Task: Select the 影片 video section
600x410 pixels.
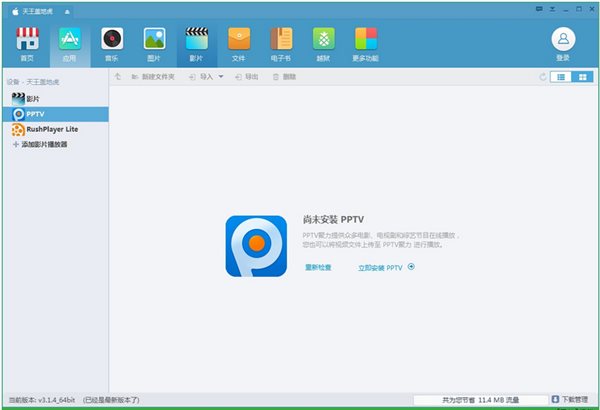Action: click(x=196, y=42)
